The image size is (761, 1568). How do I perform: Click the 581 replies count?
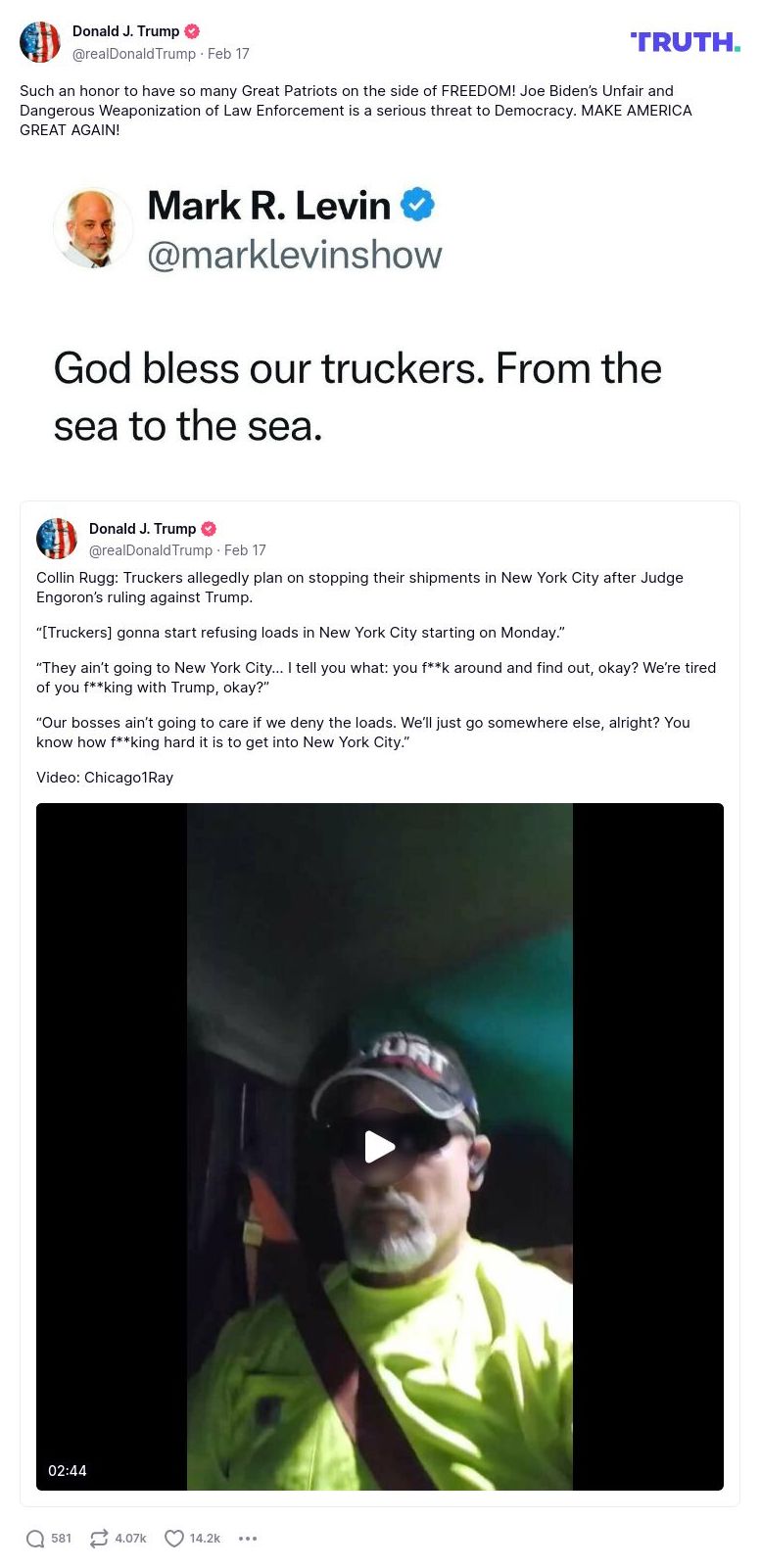tap(62, 1539)
